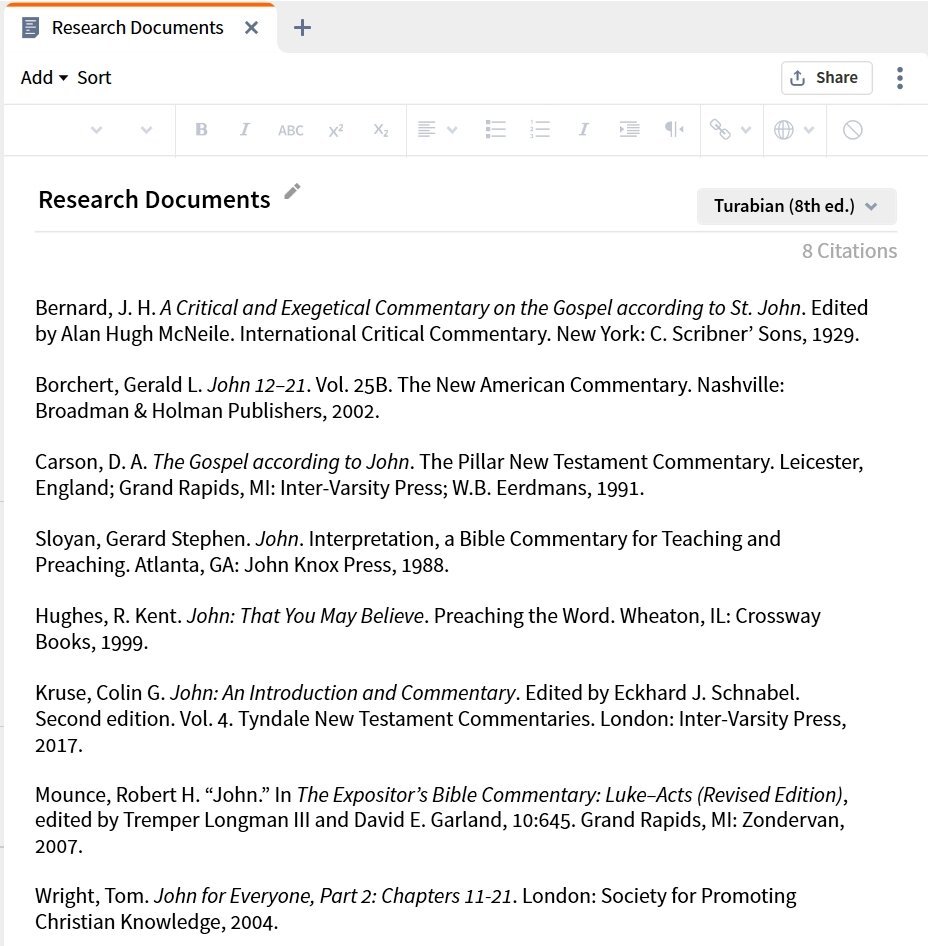This screenshot has width=928, height=946.
Task: Edit title using the pencil icon
Action: (x=292, y=192)
